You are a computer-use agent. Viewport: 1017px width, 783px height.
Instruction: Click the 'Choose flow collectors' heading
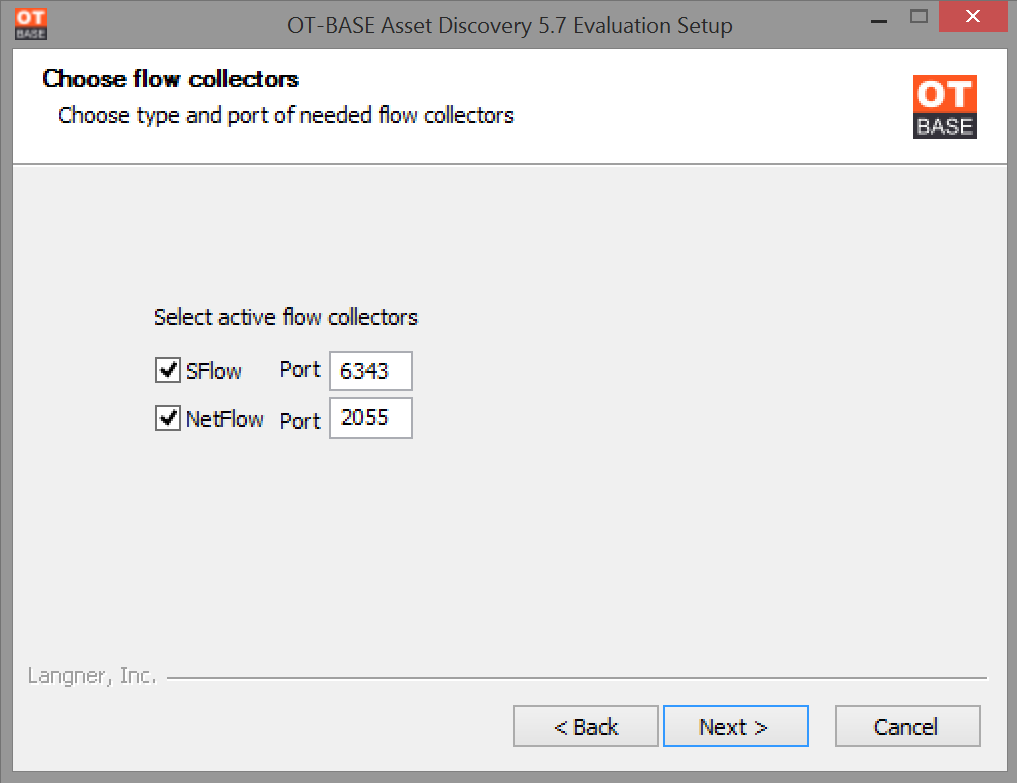pyautogui.click(x=171, y=79)
